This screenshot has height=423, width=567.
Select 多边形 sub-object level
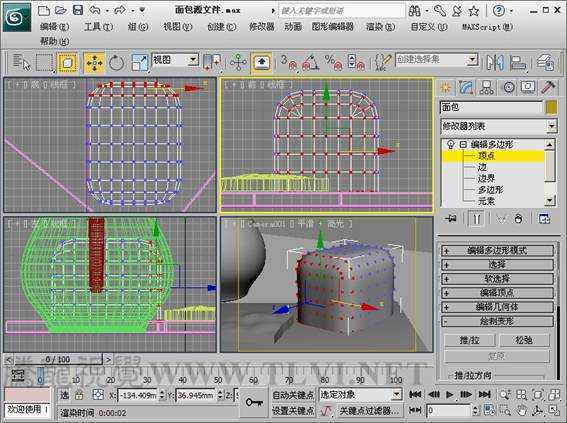tap(491, 189)
